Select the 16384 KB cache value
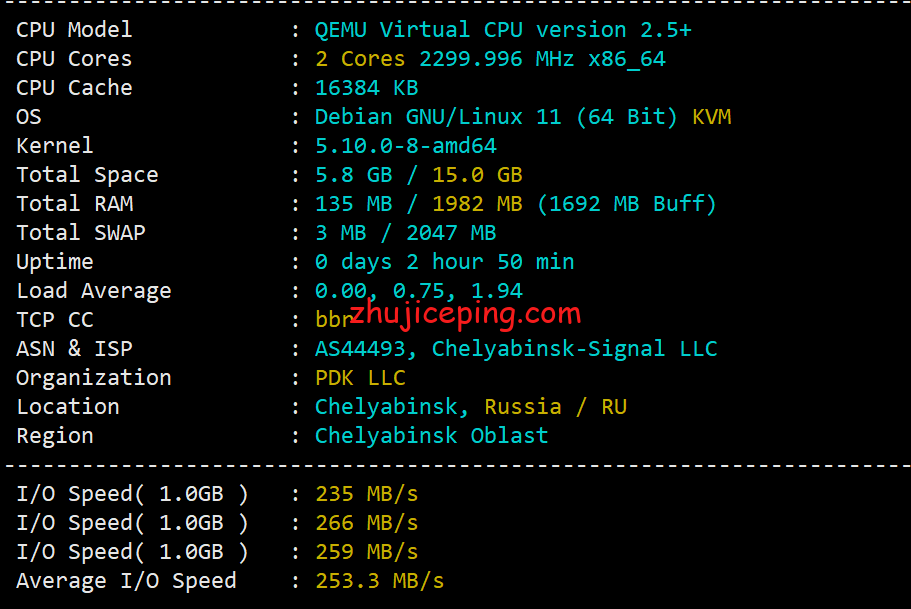This screenshot has height=609, width=911. [x=366, y=88]
